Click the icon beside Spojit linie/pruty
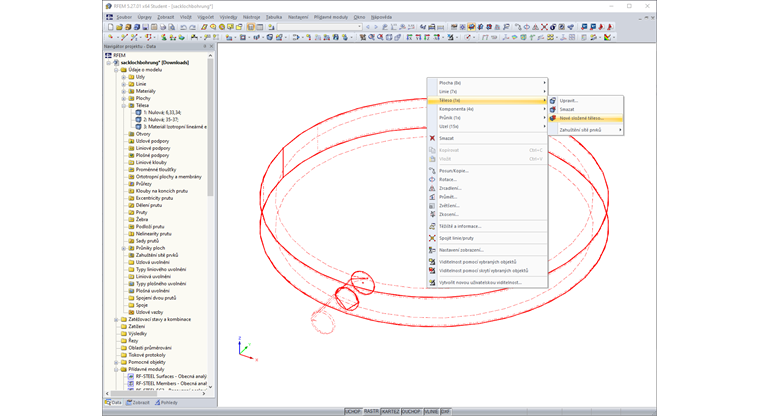Viewport: 760px width, 416px height. click(432, 238)
